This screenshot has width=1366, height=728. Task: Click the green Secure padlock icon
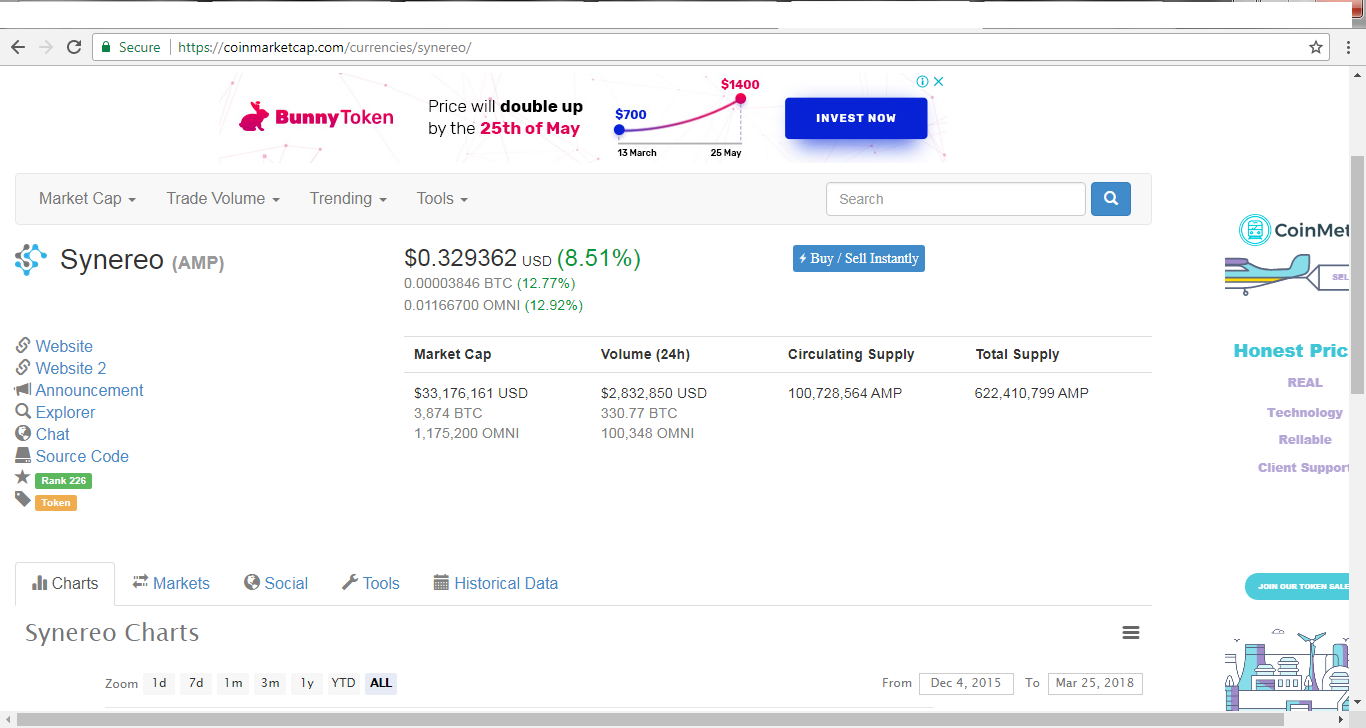[x=107, y=47]
